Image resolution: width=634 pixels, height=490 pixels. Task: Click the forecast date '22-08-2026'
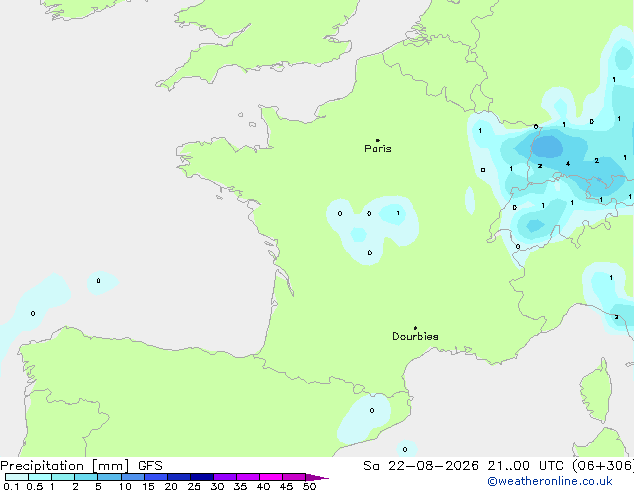click(x=433, y=466)
